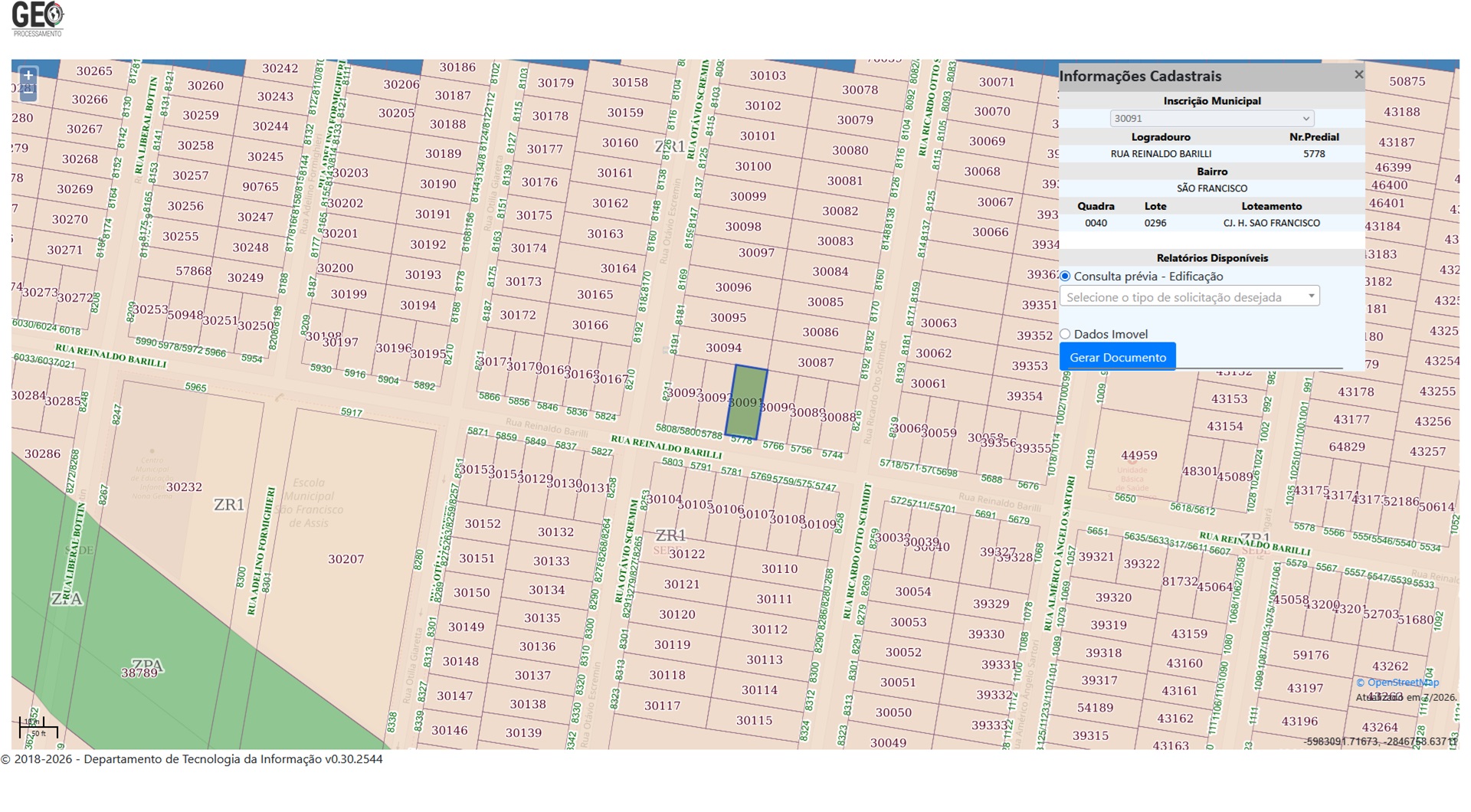Select the Nr.Predial value 5778 in the panel
The height and width of the screenshot is (812, 1471).
(x=1314, y=153)
